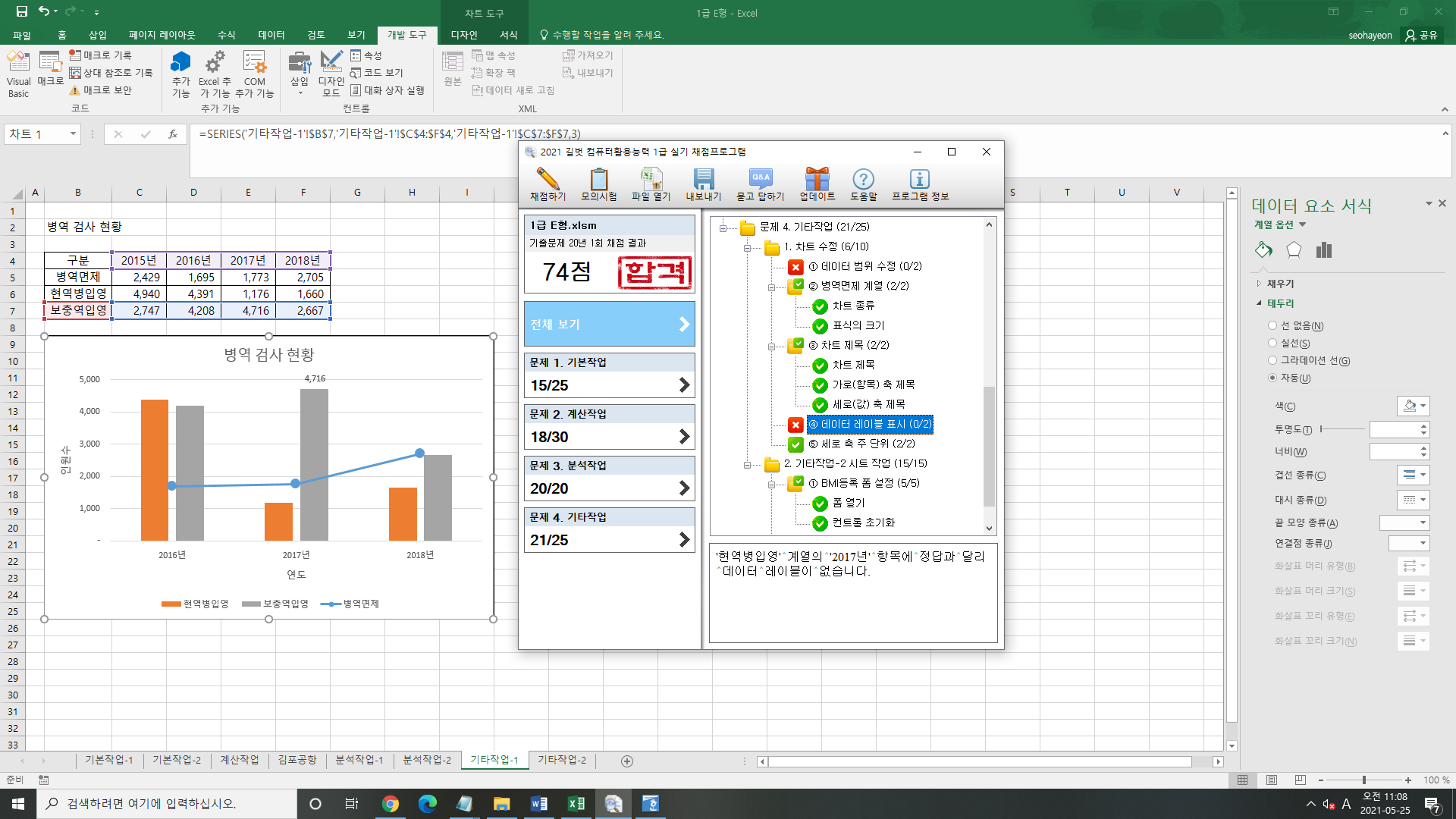Click the 파일 열기 icon

pyautogui.click(x=651, y=180)
